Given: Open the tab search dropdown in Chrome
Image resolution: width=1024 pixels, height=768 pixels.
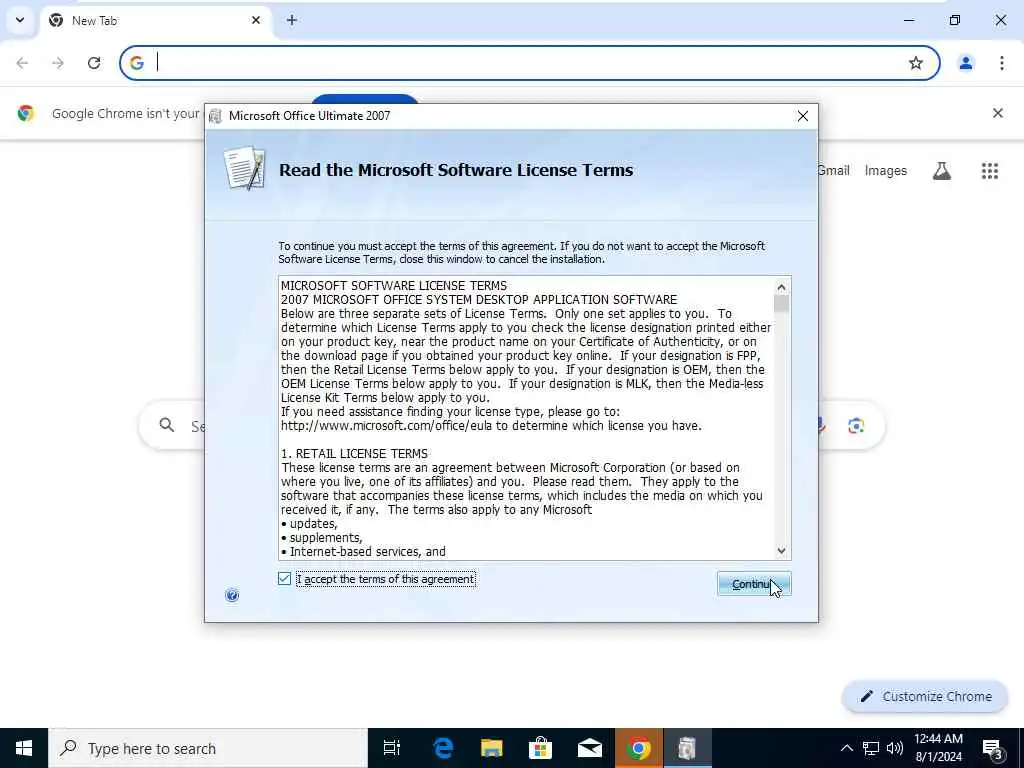Looking at the screenshot, I should tap(20, 20).
